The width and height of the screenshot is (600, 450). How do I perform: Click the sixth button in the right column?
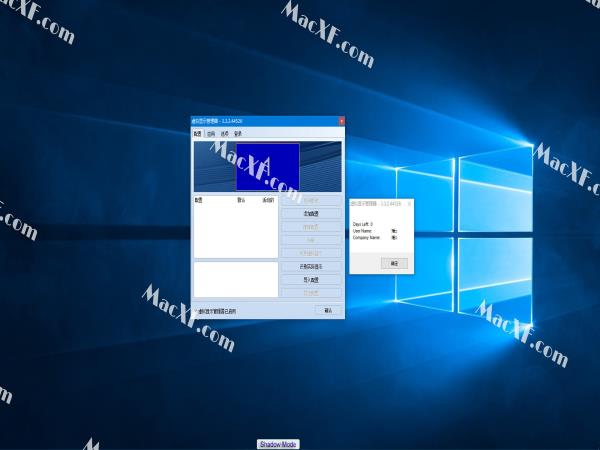(x=311, y=266)
